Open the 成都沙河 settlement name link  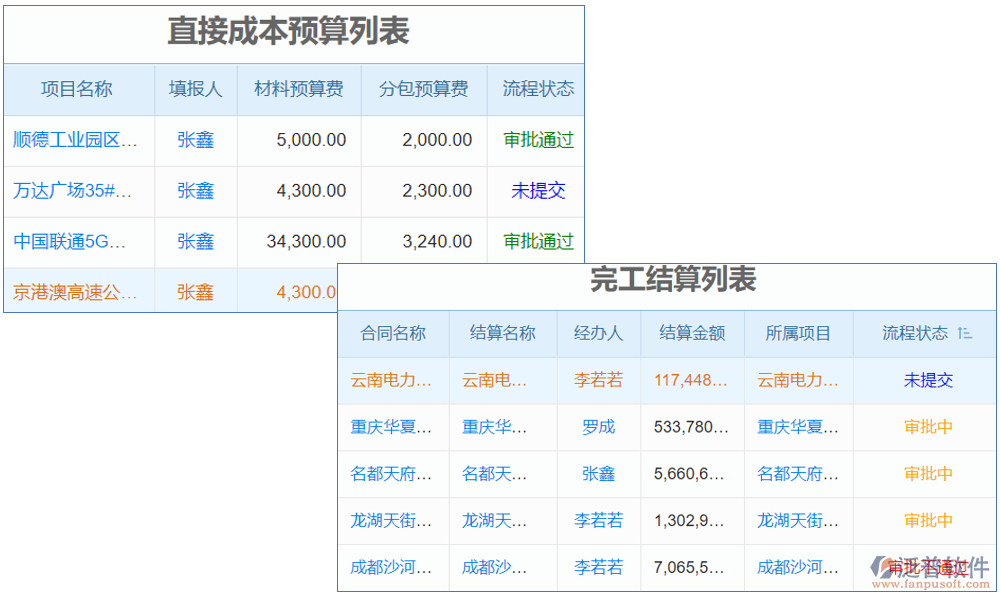point(500,568)
